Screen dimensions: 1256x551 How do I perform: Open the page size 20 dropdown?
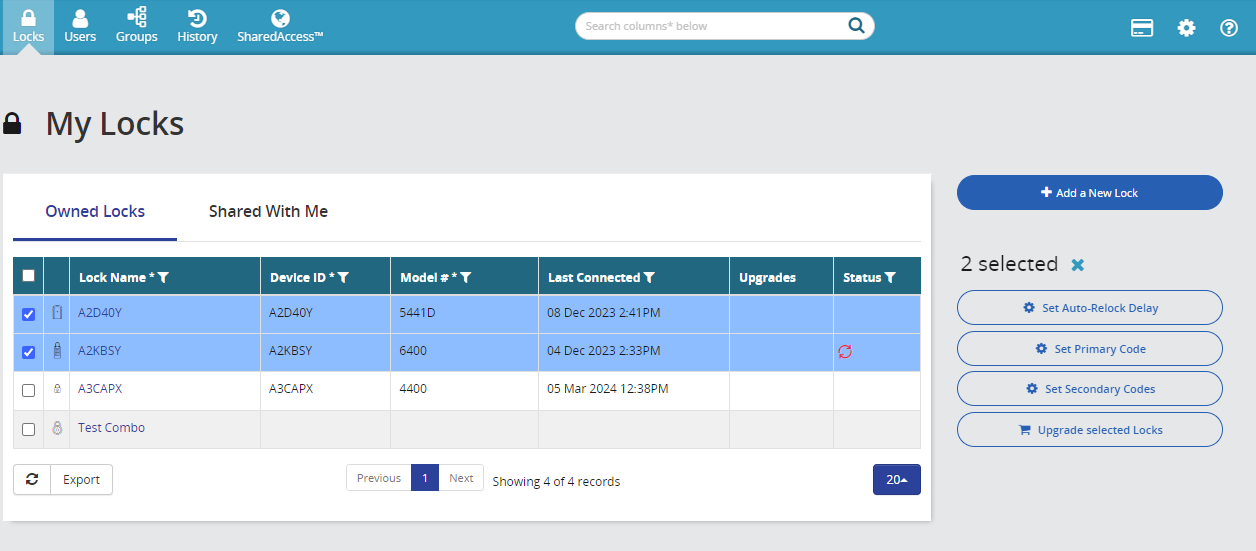coord(896,479)
